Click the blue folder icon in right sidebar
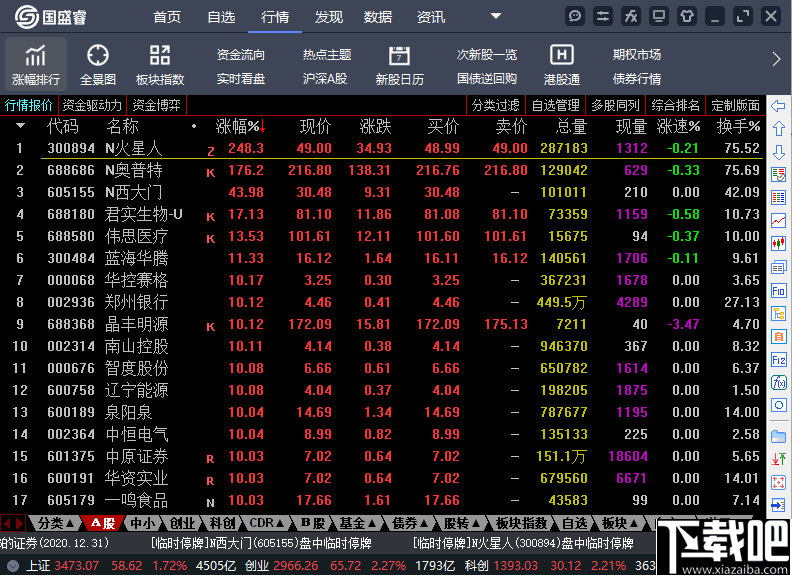Viewport: 792px width, 575px height. click(x=778, y=436)
